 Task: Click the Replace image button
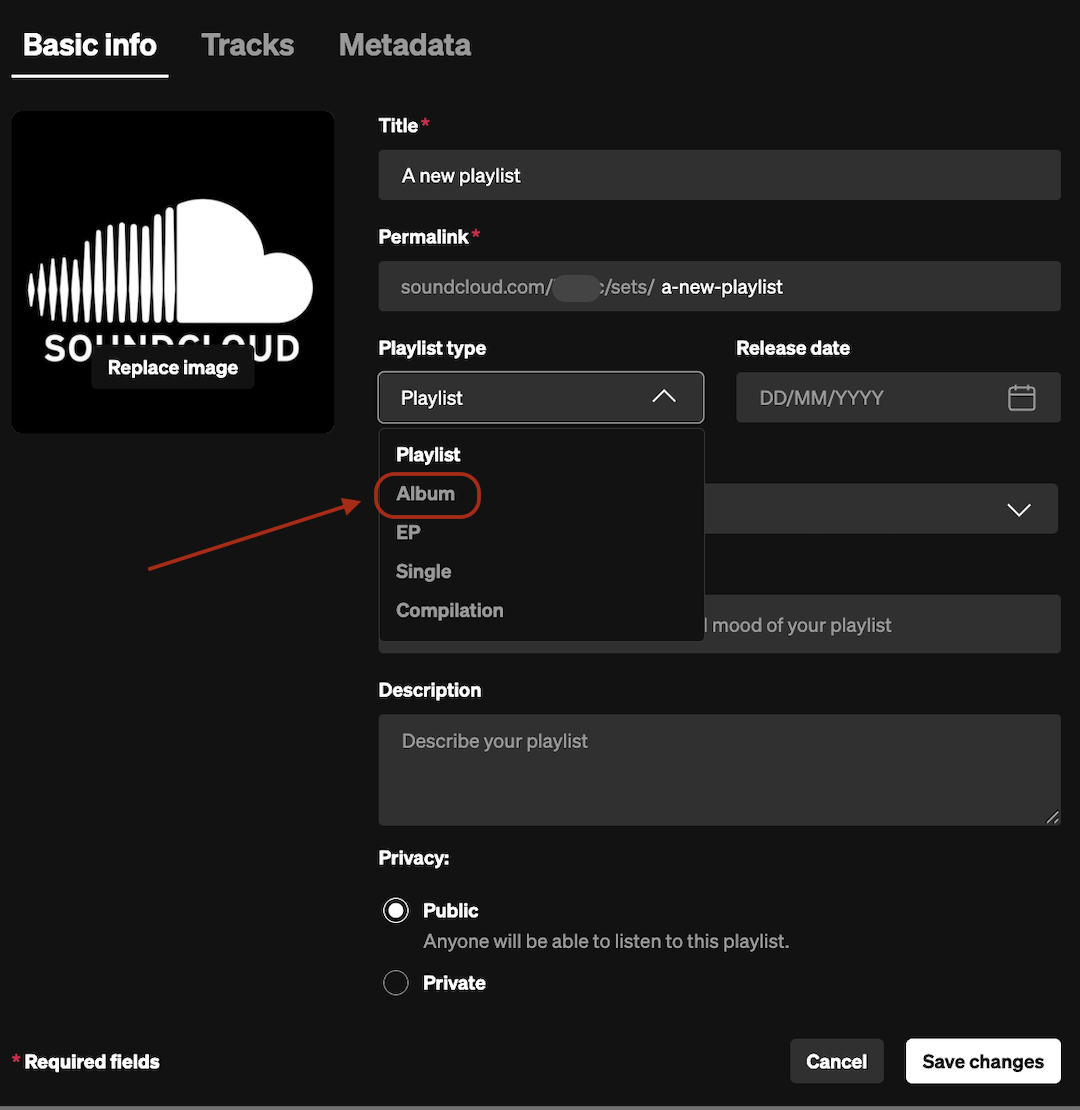point(173,368)
